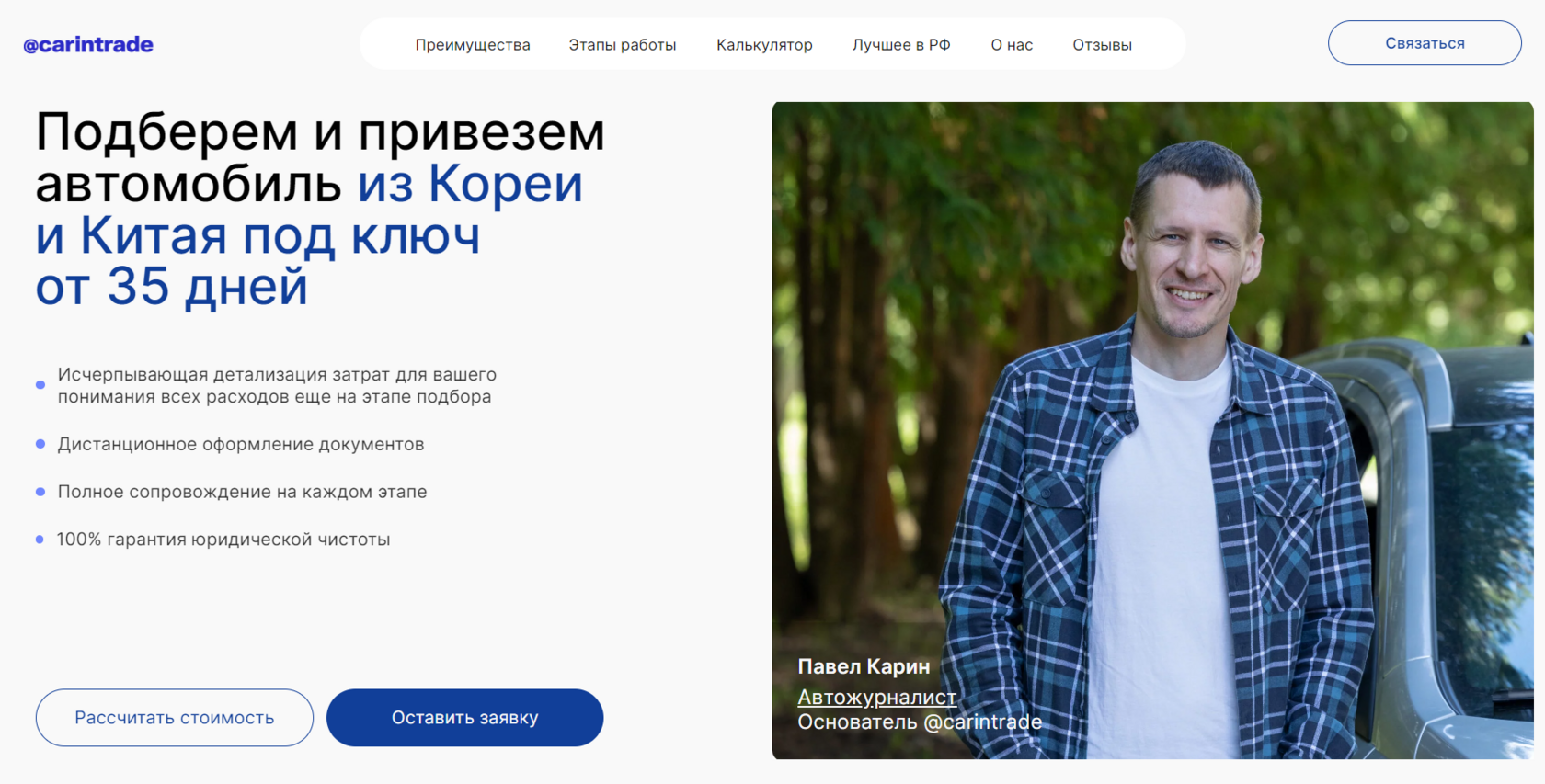Click the Оставить заявку button
The height and width of the screenshot is (784, 1545).
point(465,718)
